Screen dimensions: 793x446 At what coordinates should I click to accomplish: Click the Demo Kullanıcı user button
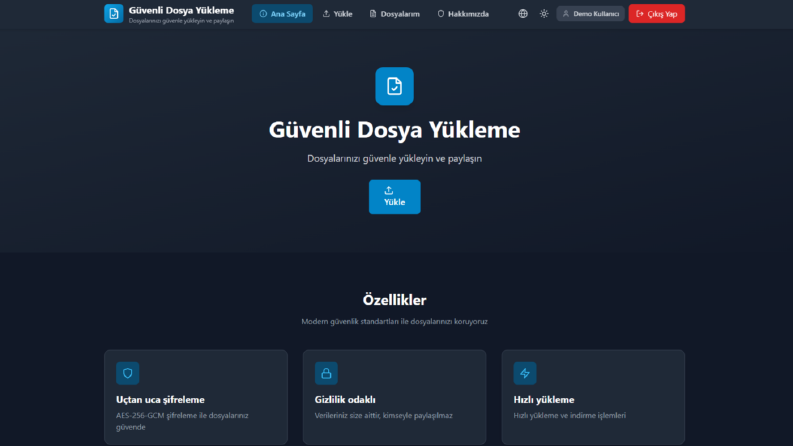pyautogui.click(x=590, y=14)
